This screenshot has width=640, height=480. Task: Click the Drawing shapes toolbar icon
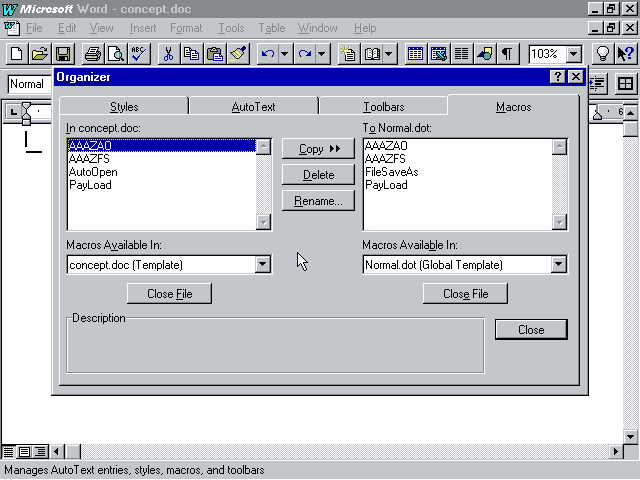(x=484, y=53)
